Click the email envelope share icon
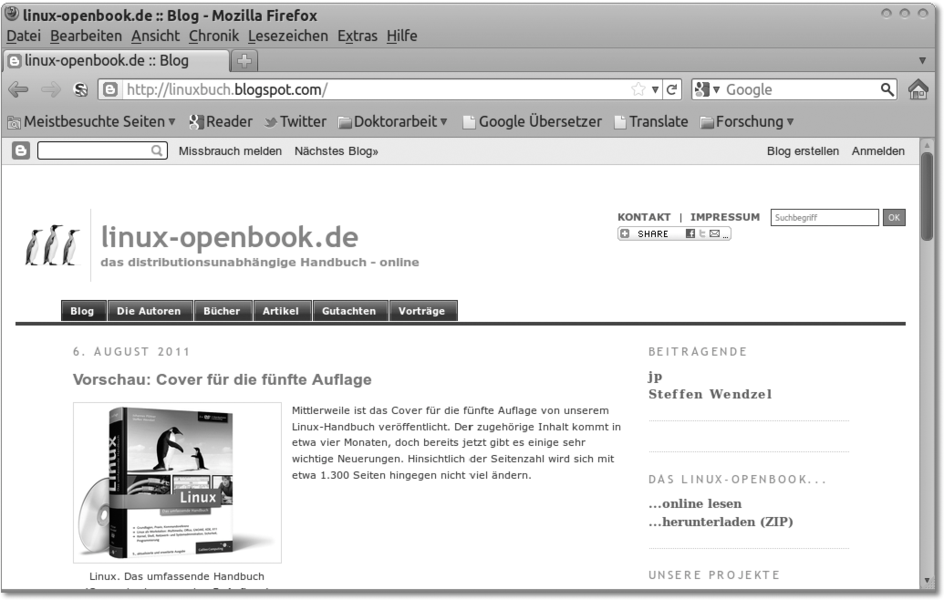The width and height of the screenshot is (944, 600). (x=714, y=234)
